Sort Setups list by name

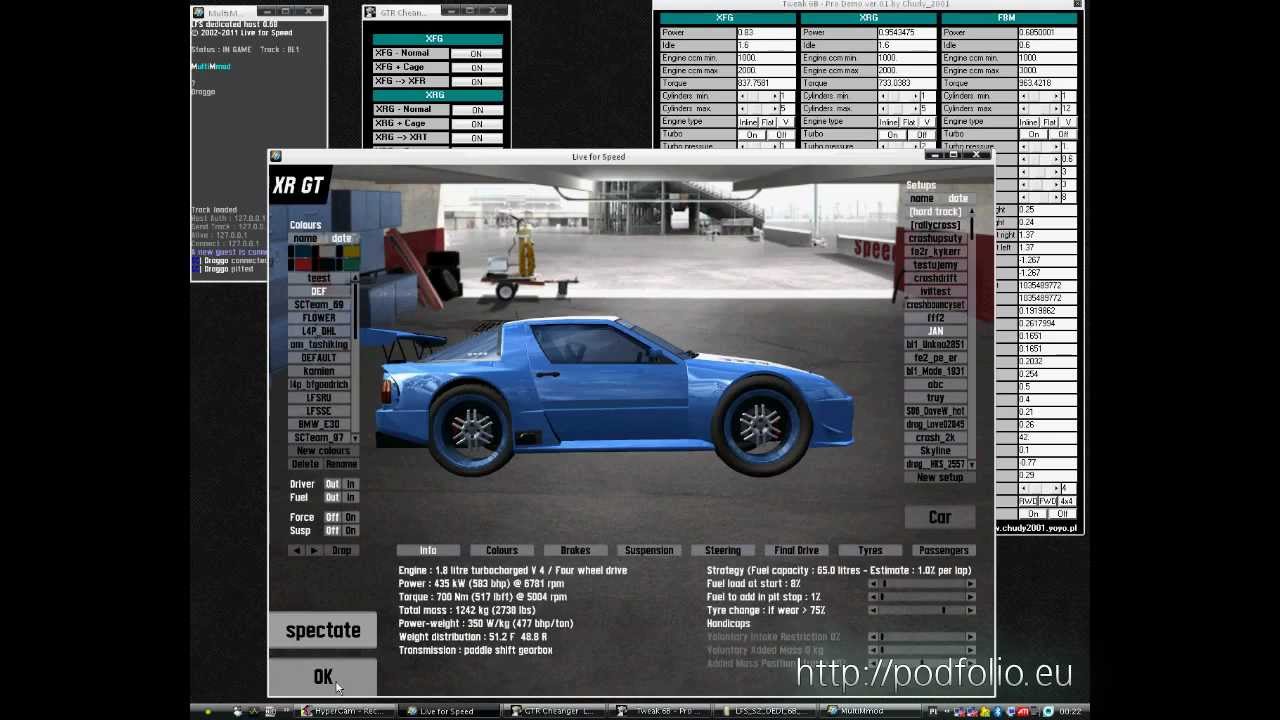coord(922,198)
